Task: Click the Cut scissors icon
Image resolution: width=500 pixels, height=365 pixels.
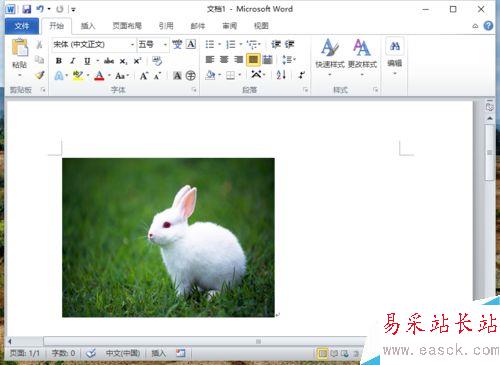Action: click(x=39, y=44)
